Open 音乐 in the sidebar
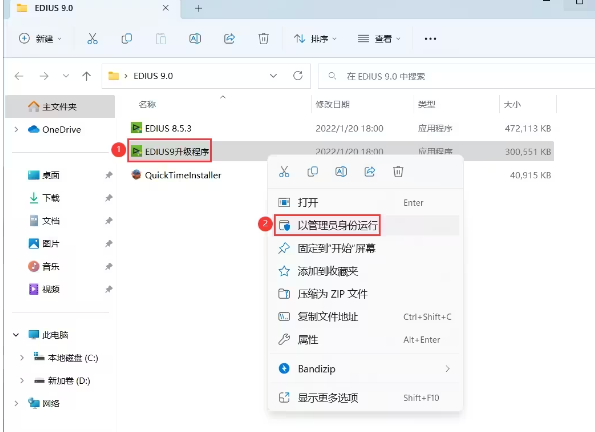 44,266
